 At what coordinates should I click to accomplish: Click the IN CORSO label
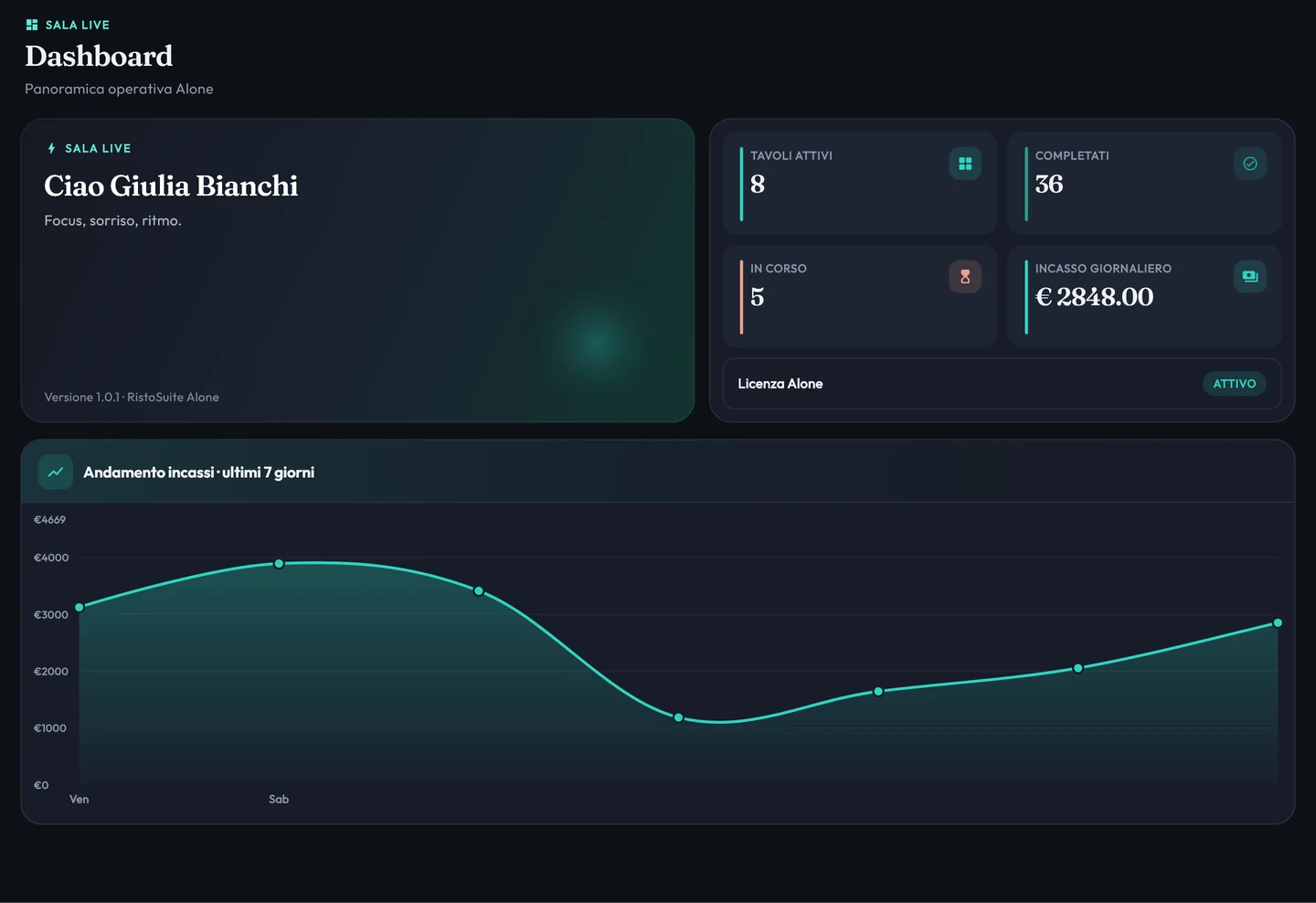coord(779,269)
